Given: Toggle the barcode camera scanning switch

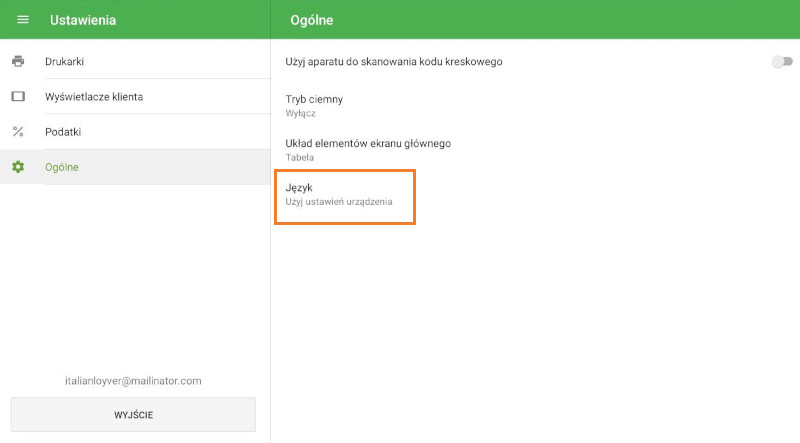Looking at the screenshot, I should pyautogui.click(x=781, y=62).
